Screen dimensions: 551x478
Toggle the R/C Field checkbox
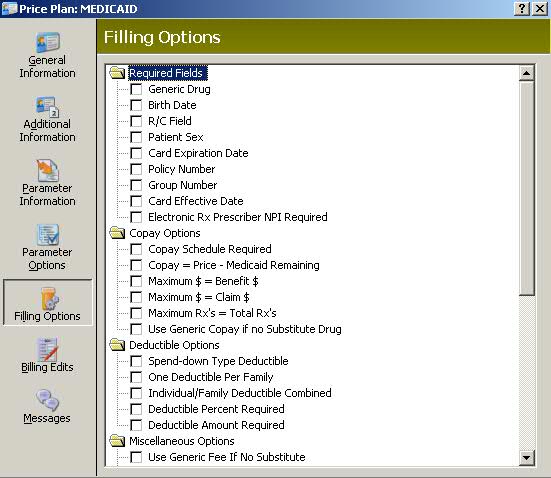click(x=136, y=121)
